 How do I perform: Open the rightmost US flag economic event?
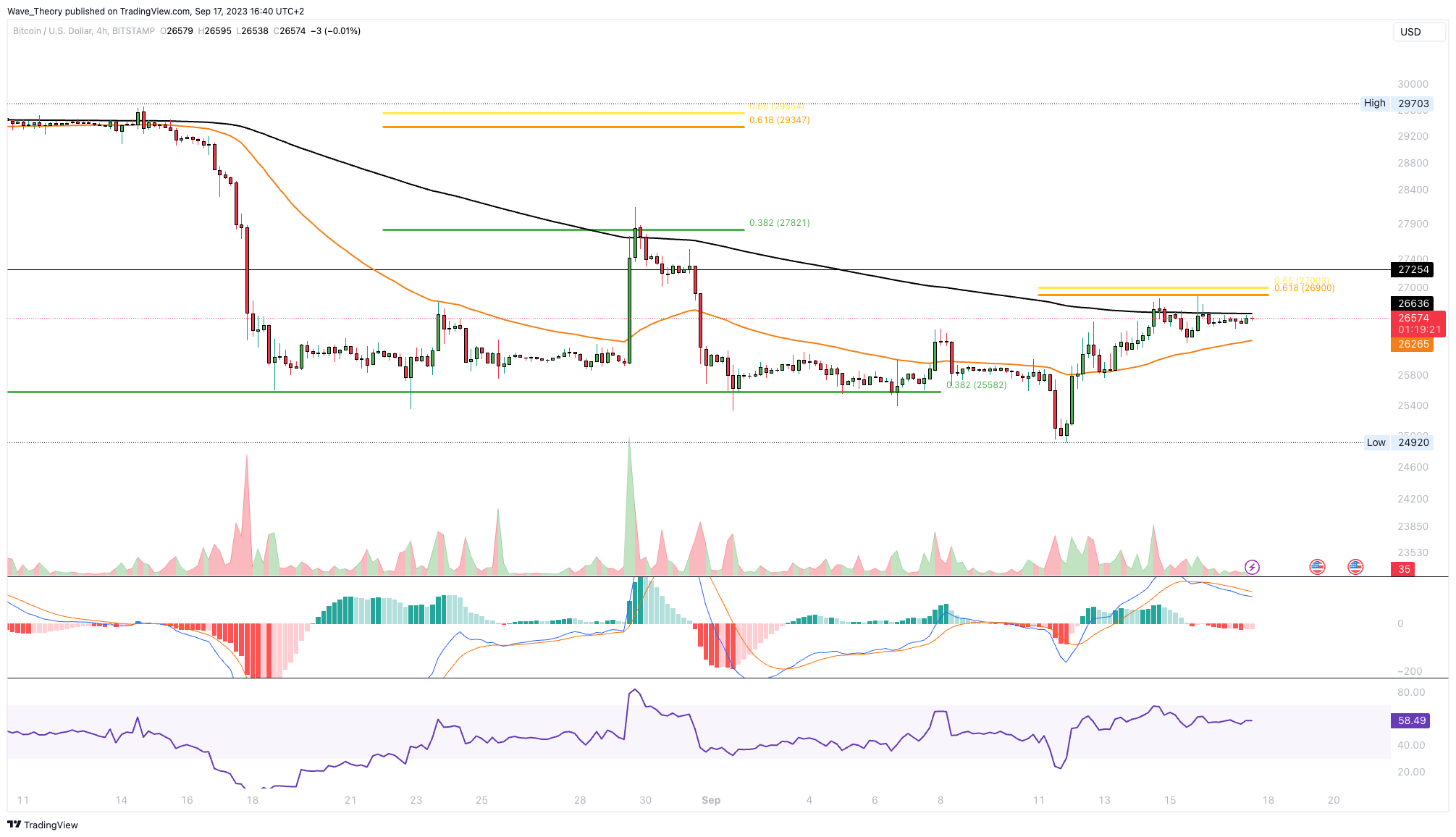[x=1355, y=567]
